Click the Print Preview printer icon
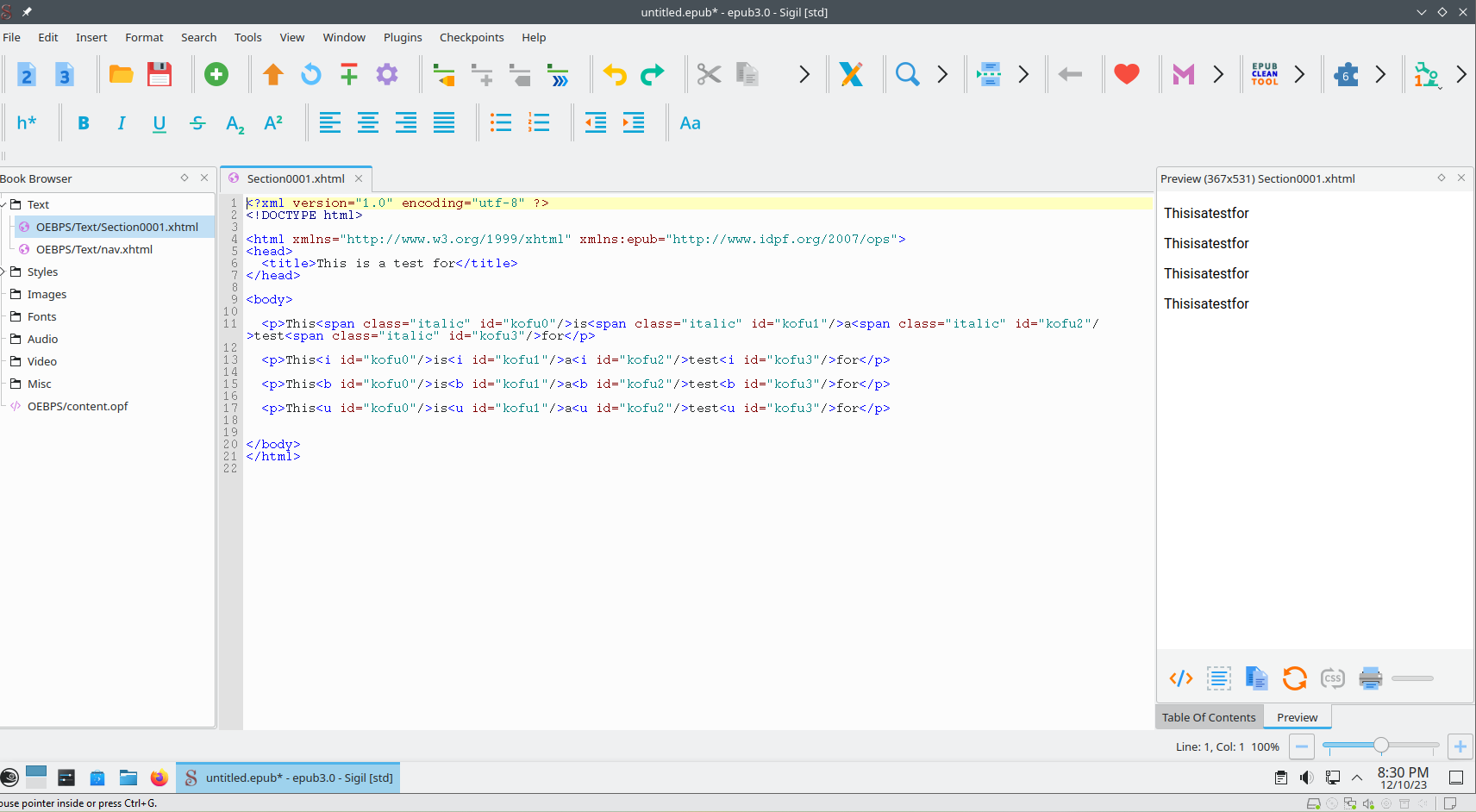This screenshot has width=1476, height=812. click(1370, 678)
